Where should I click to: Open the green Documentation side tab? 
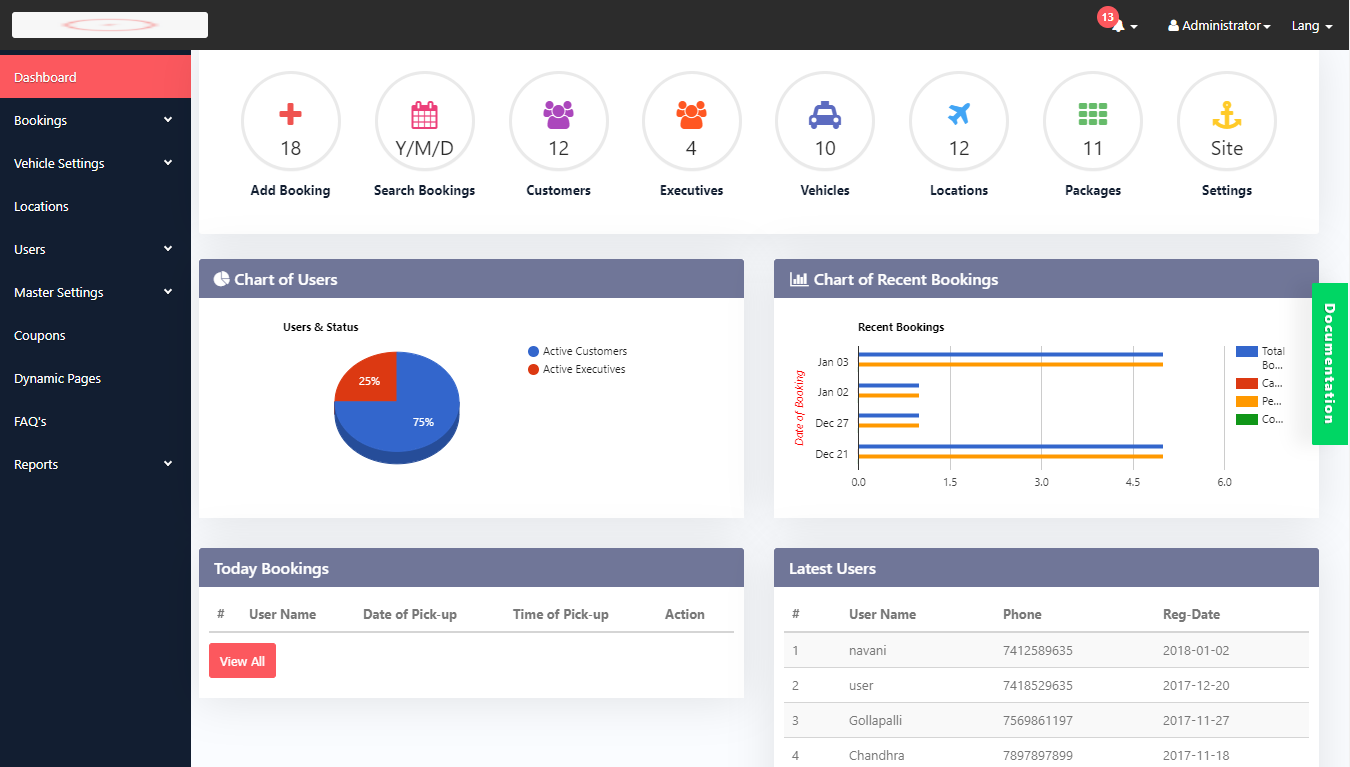(1329, 364)
